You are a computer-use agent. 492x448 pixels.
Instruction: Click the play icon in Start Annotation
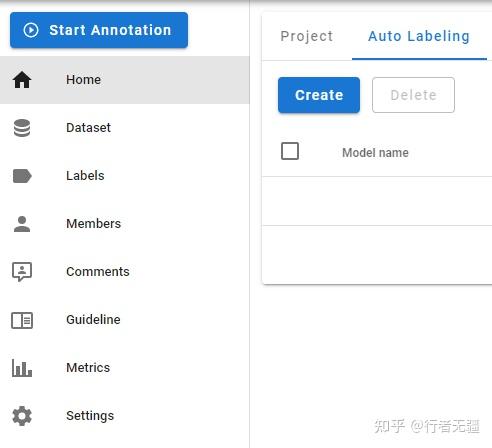(x=31, y=30)
